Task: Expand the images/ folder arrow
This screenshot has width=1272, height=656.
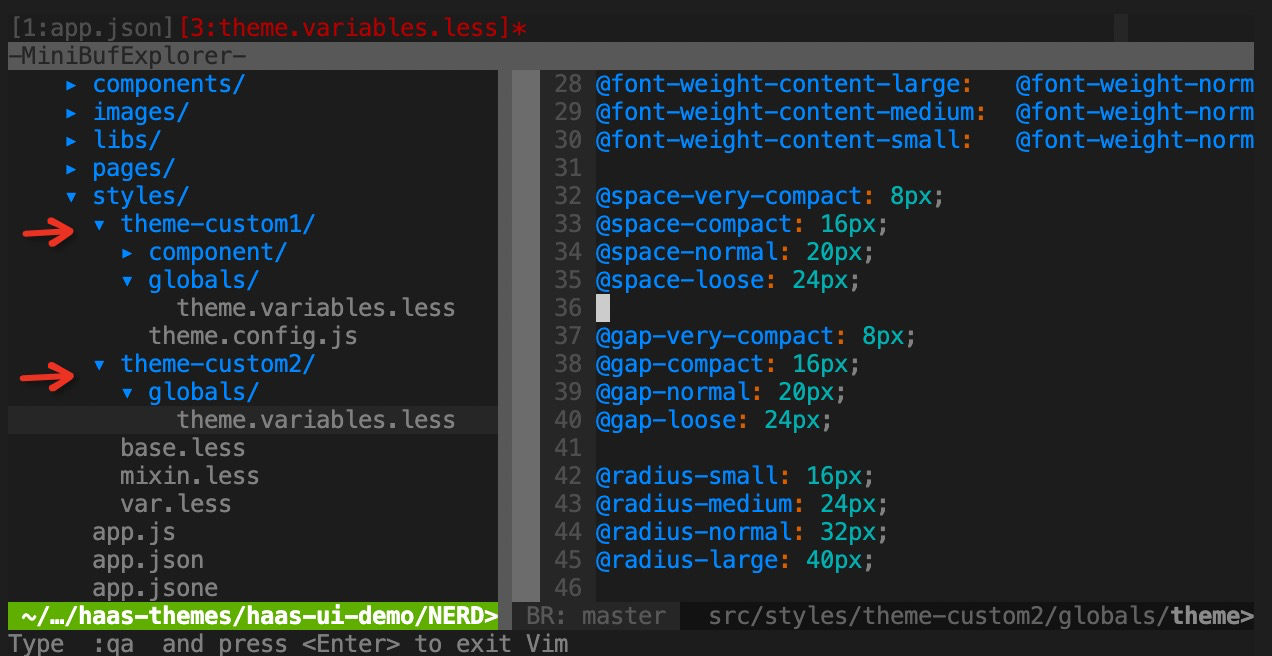Action: (x=71, y=113)
